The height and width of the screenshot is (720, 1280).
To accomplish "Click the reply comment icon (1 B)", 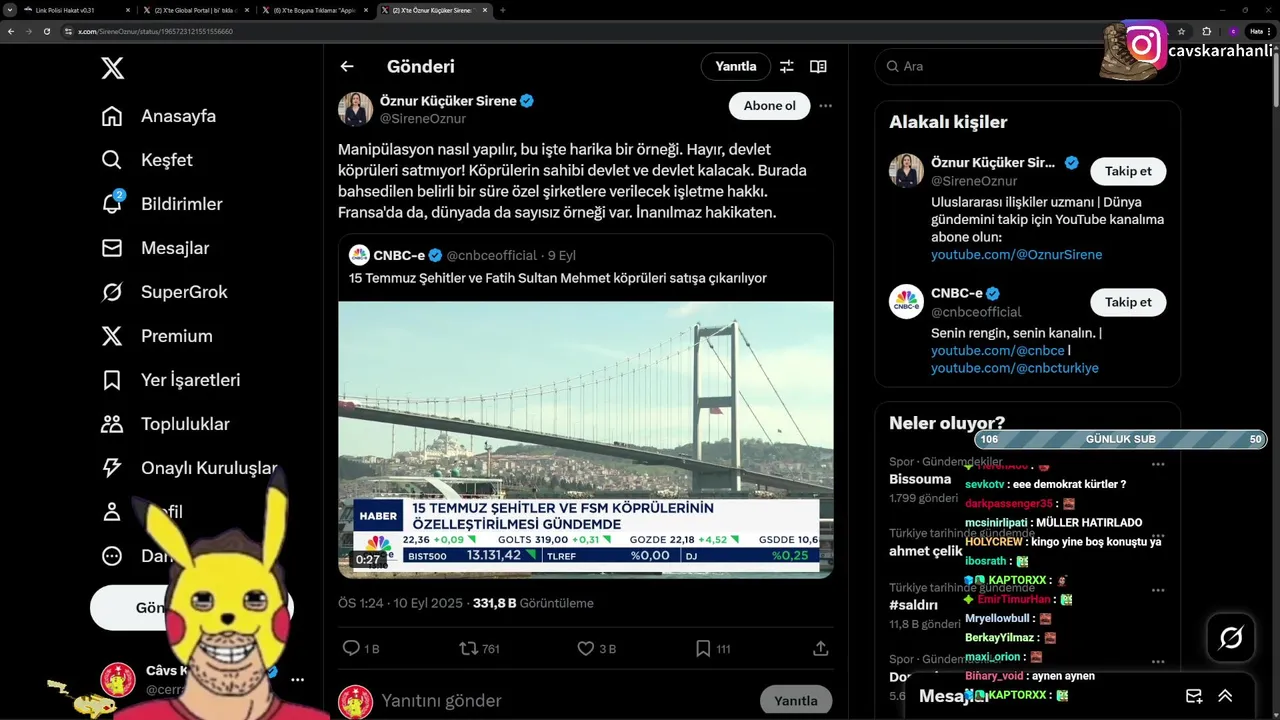I will point(351,648).
